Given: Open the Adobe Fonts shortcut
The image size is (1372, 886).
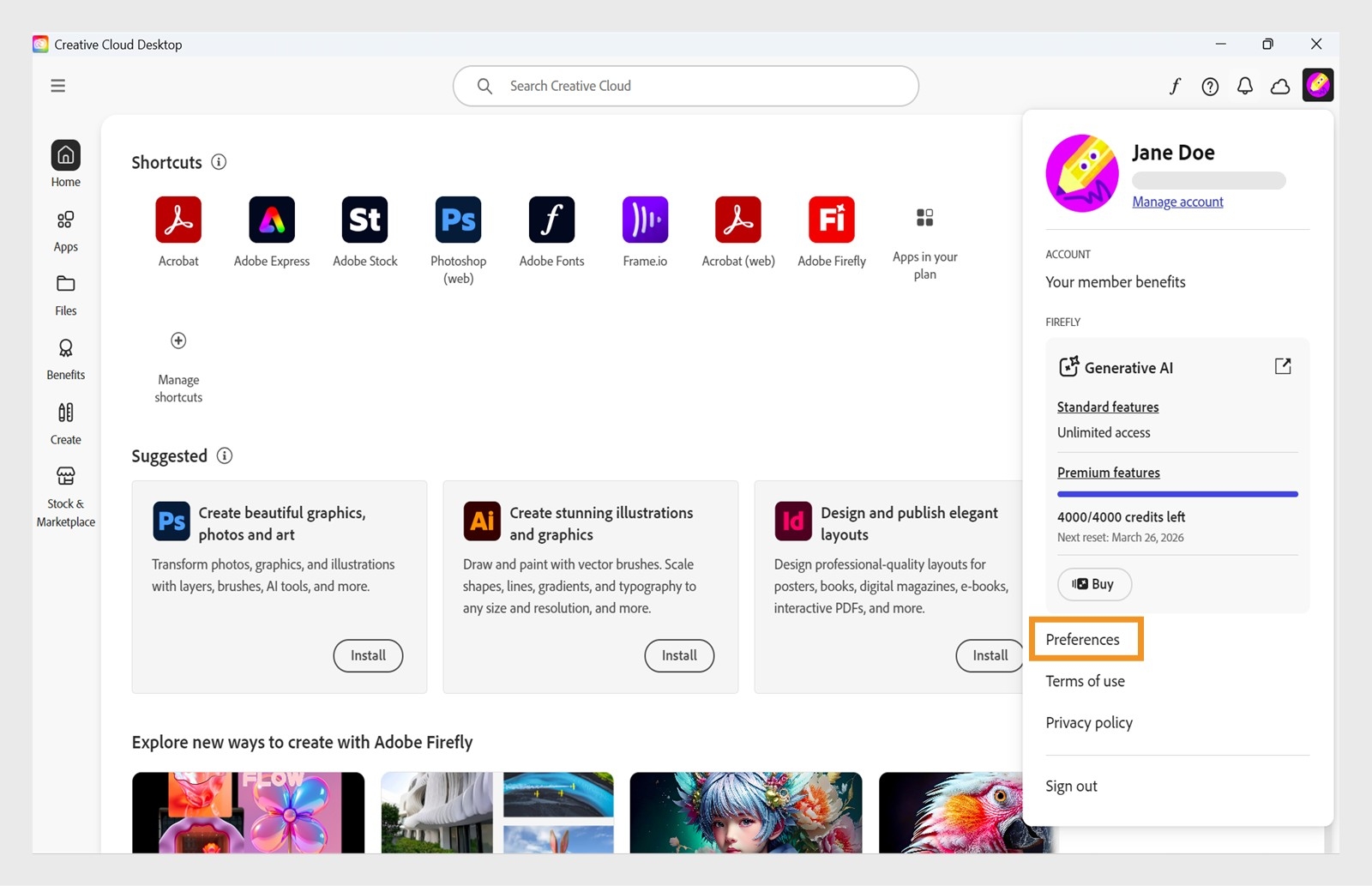Looking at the screenshot, I should (x=551, y=220).
